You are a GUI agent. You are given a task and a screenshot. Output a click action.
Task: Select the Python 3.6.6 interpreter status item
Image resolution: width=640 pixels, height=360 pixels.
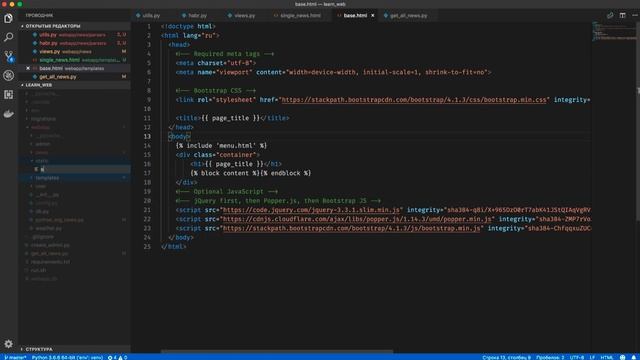(x=67, y=357)
